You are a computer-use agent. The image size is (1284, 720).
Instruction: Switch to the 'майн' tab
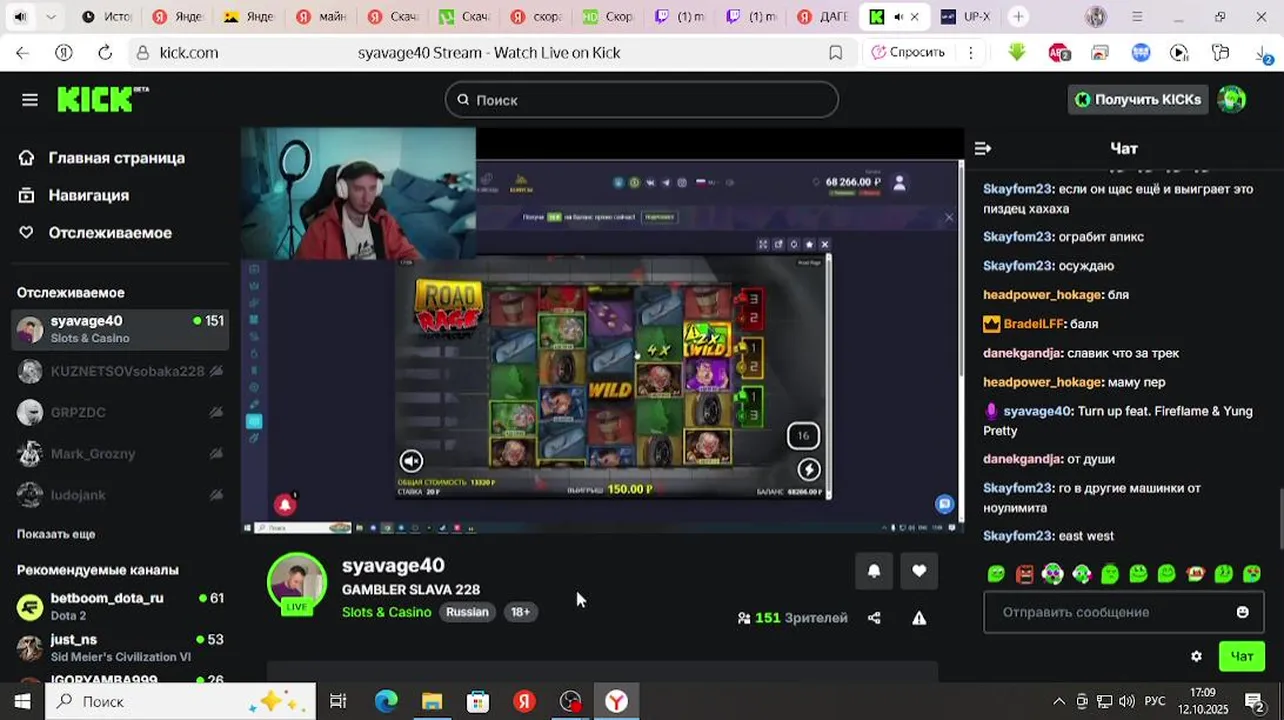321,17
